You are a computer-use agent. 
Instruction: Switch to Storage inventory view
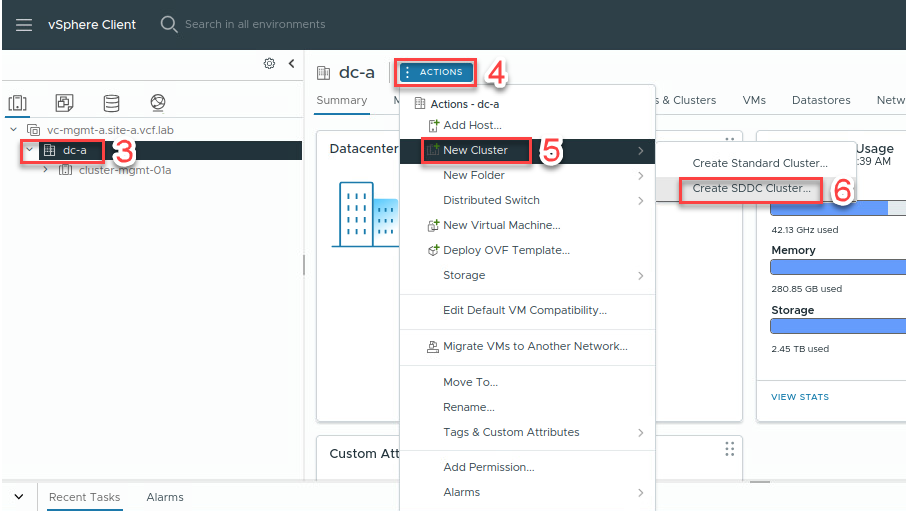(x=112, y=103)
